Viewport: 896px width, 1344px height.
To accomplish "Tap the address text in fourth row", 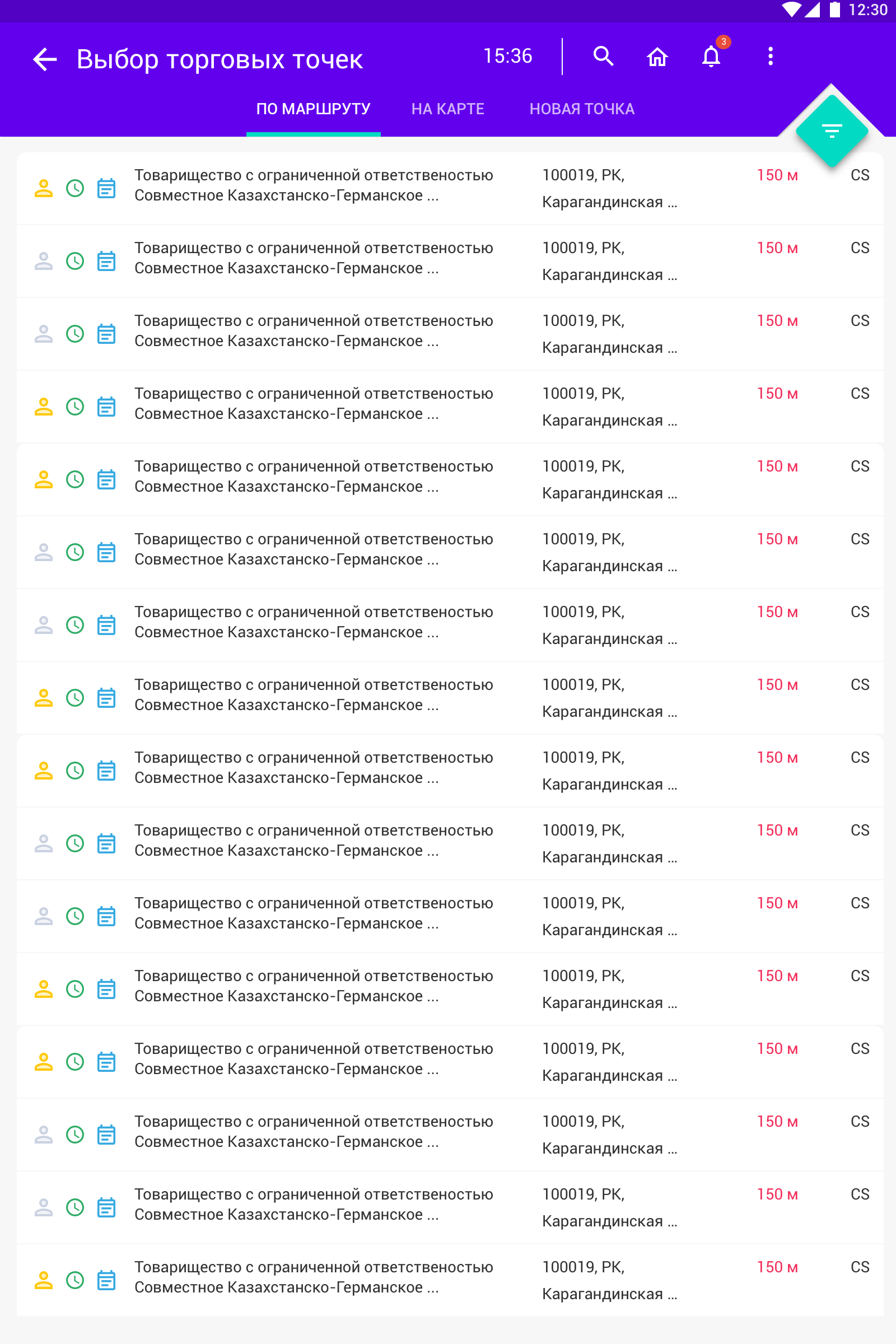I will (609, 407).
